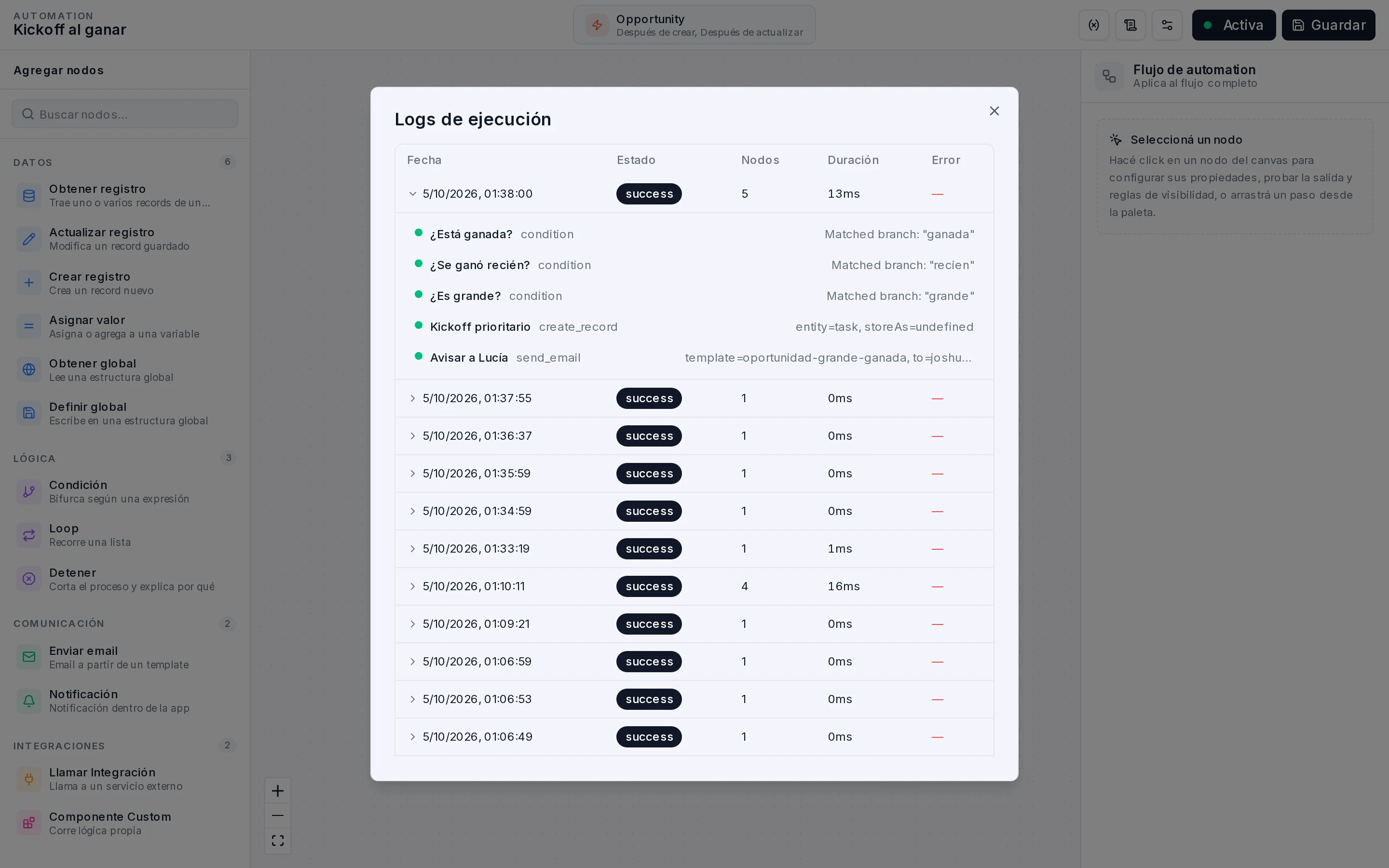Expand the 01:36:37 log entry
Screen dimensions: 1389x868
tap(412, 436)
